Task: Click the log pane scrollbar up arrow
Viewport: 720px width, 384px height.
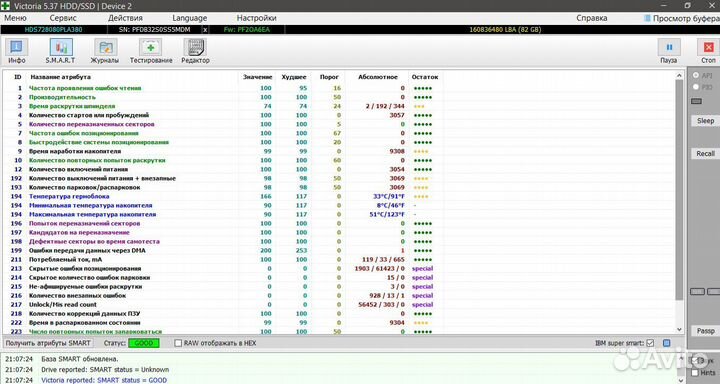Action: (x=680, y=358)
